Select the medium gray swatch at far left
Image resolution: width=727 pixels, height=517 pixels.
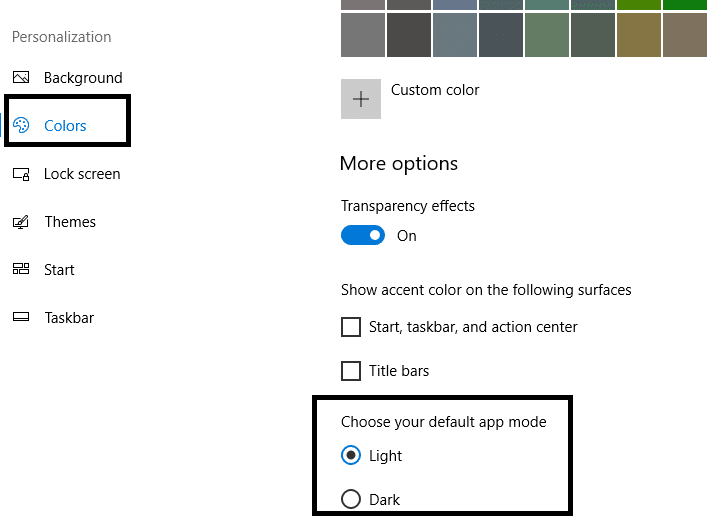click(362, 35)
